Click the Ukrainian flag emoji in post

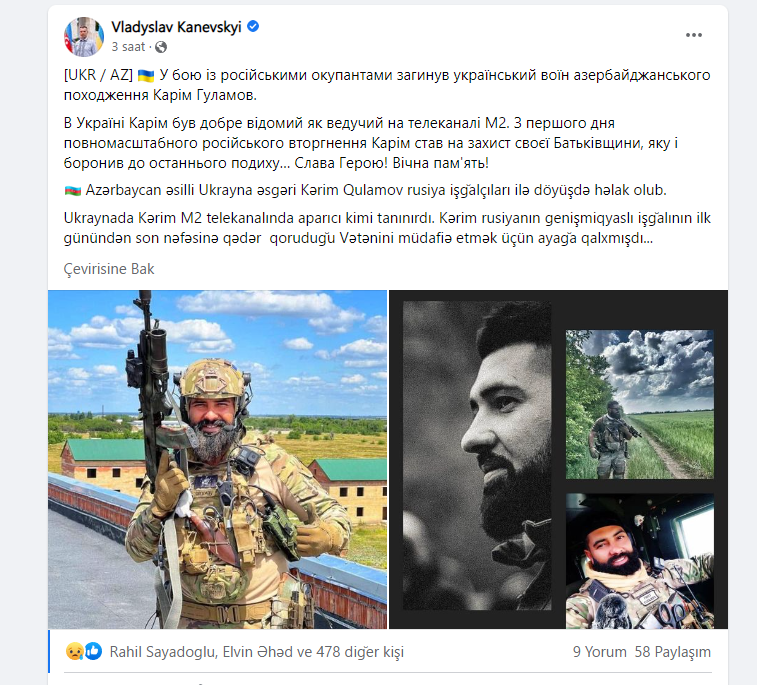(146, 76)
